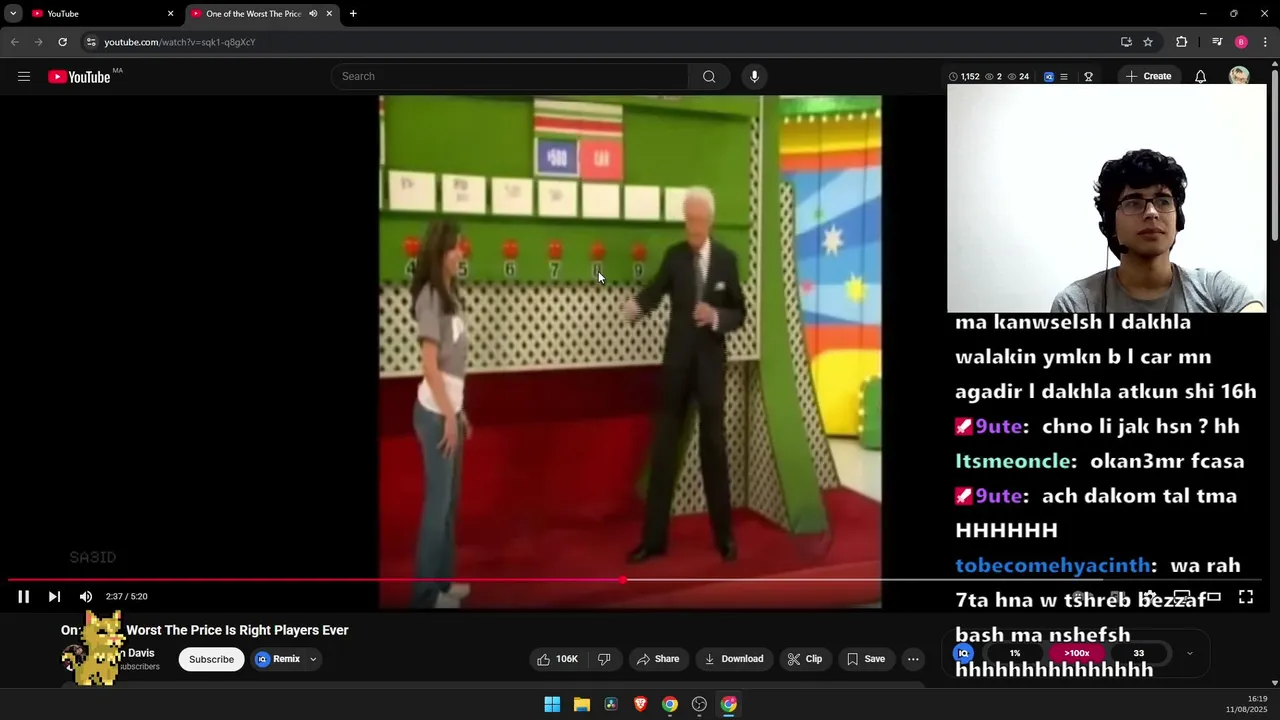Start voice search with the microphone
This screenshot has height=720, width=1280.
[754, 76]
